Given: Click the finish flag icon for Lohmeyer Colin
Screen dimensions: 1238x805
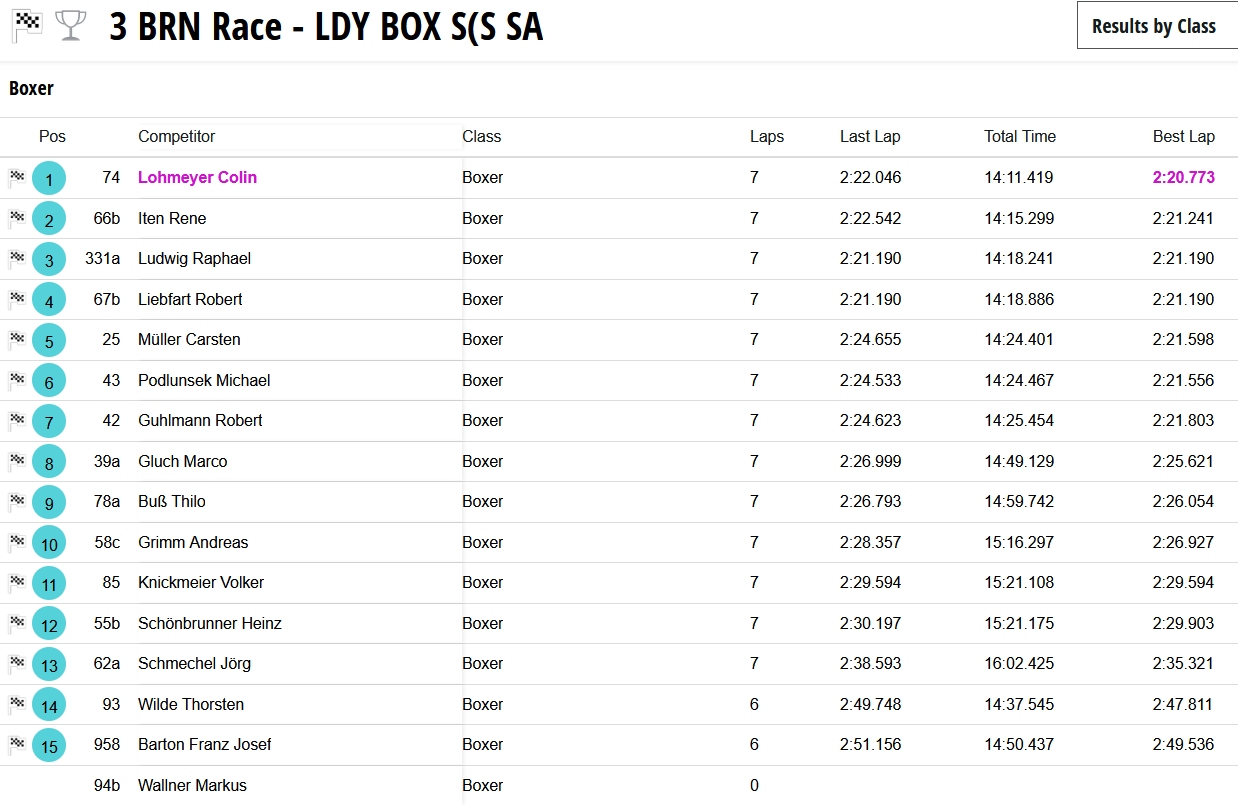Looking at the screenshot, I should coord(17,178).
